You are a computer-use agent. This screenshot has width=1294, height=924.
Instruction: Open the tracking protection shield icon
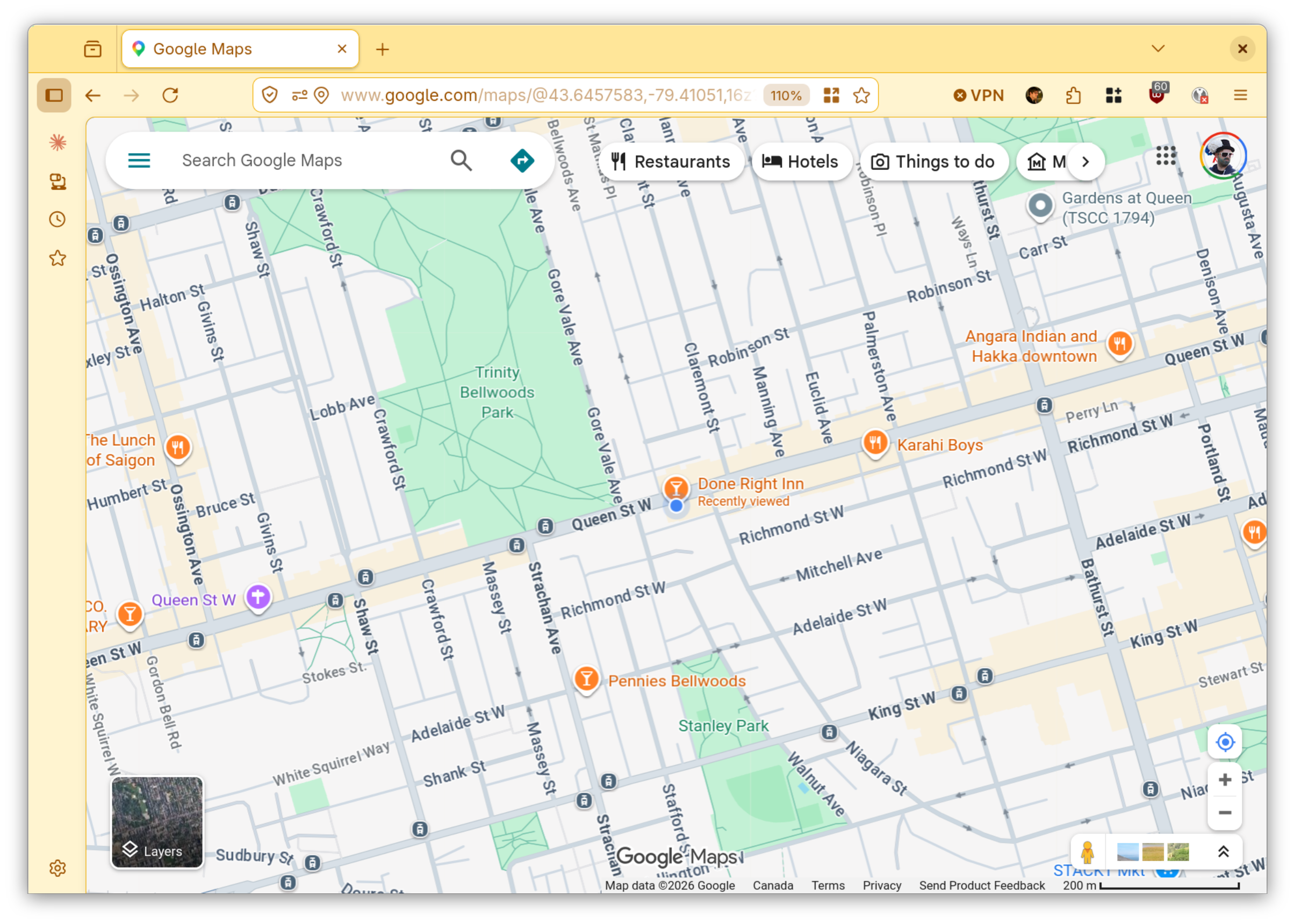(x=270, y=95)
